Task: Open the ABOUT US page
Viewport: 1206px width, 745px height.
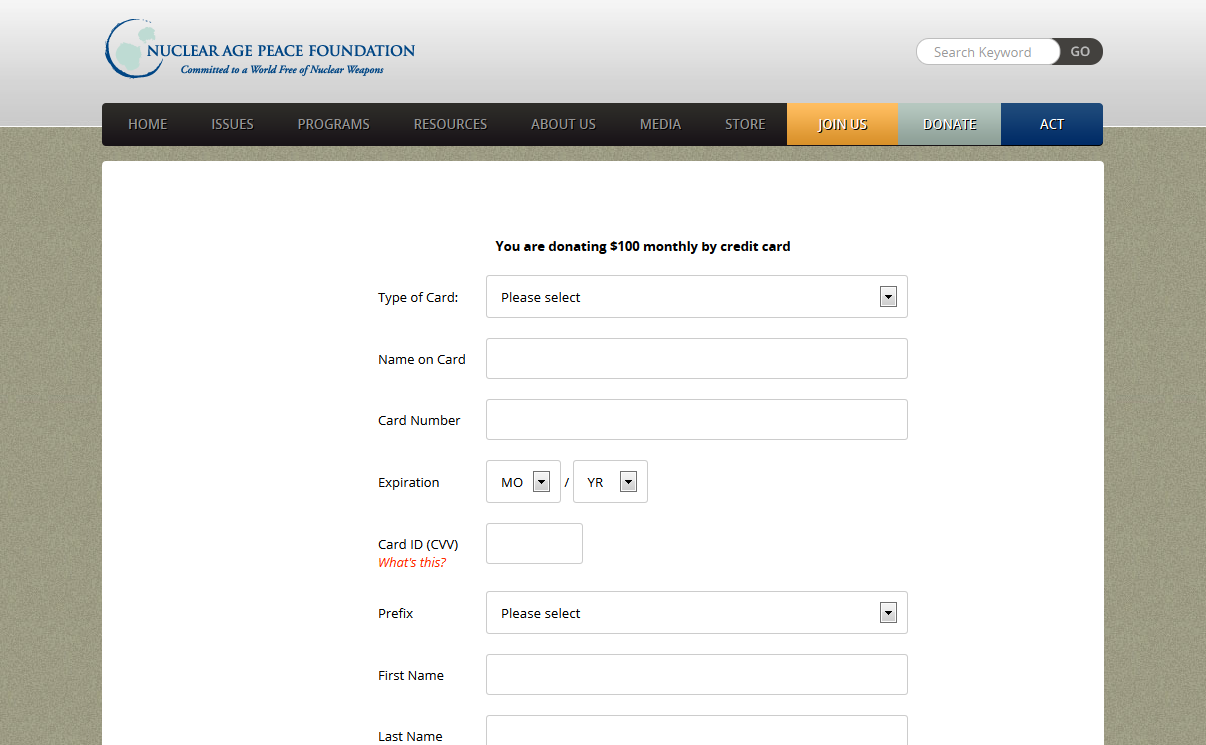Action: [563, 125]
